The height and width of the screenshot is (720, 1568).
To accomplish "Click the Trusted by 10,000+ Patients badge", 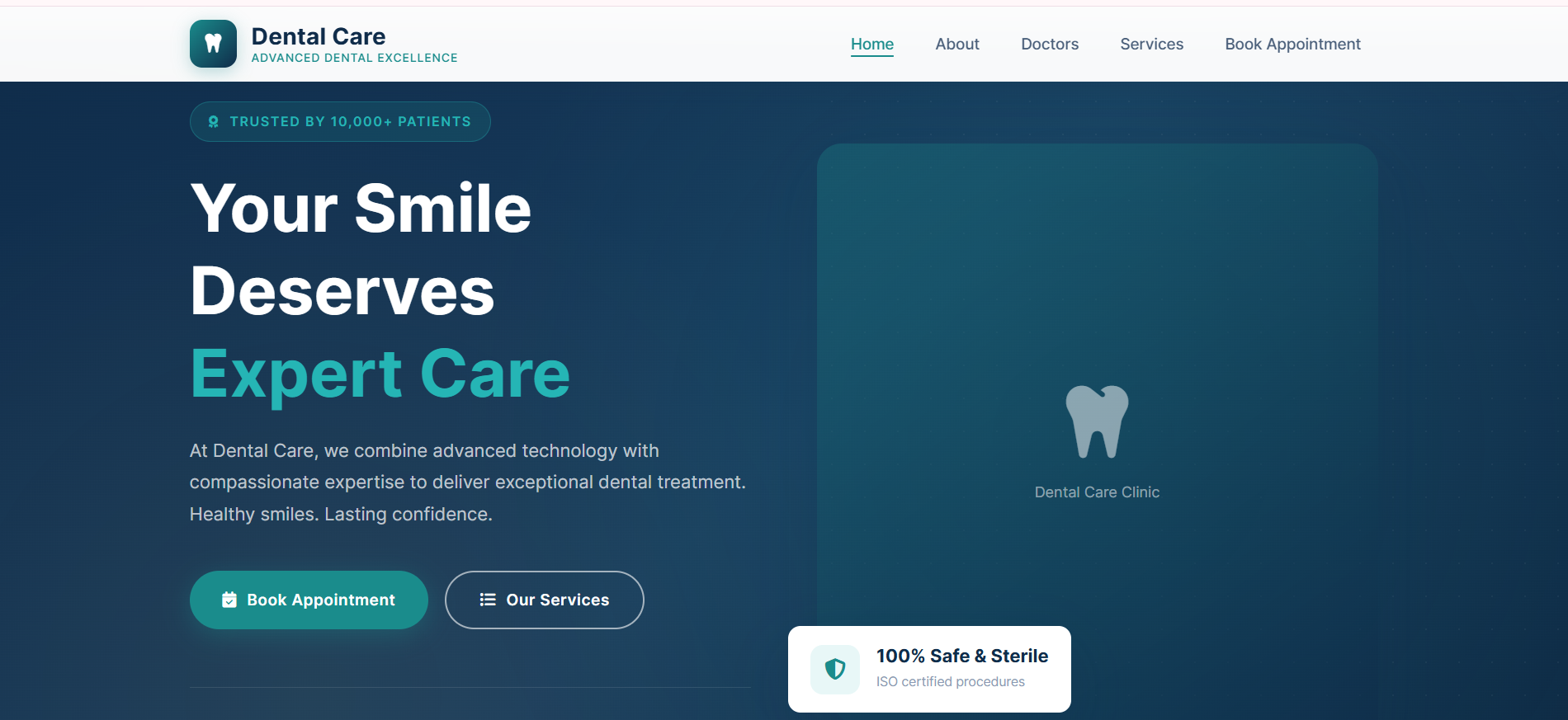I will pos(340,122).
